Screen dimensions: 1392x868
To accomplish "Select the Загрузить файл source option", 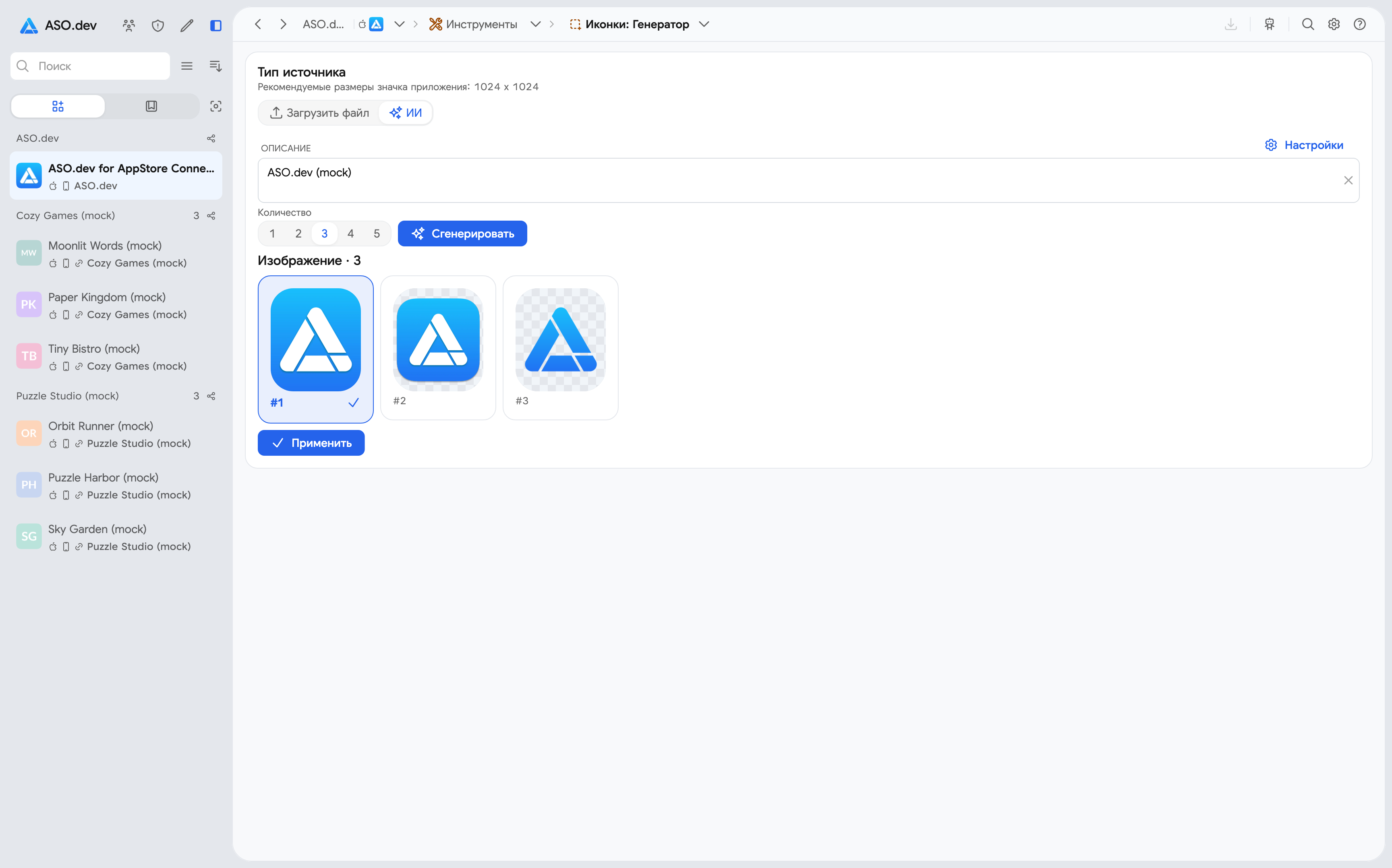I will (x=319, y=112).
